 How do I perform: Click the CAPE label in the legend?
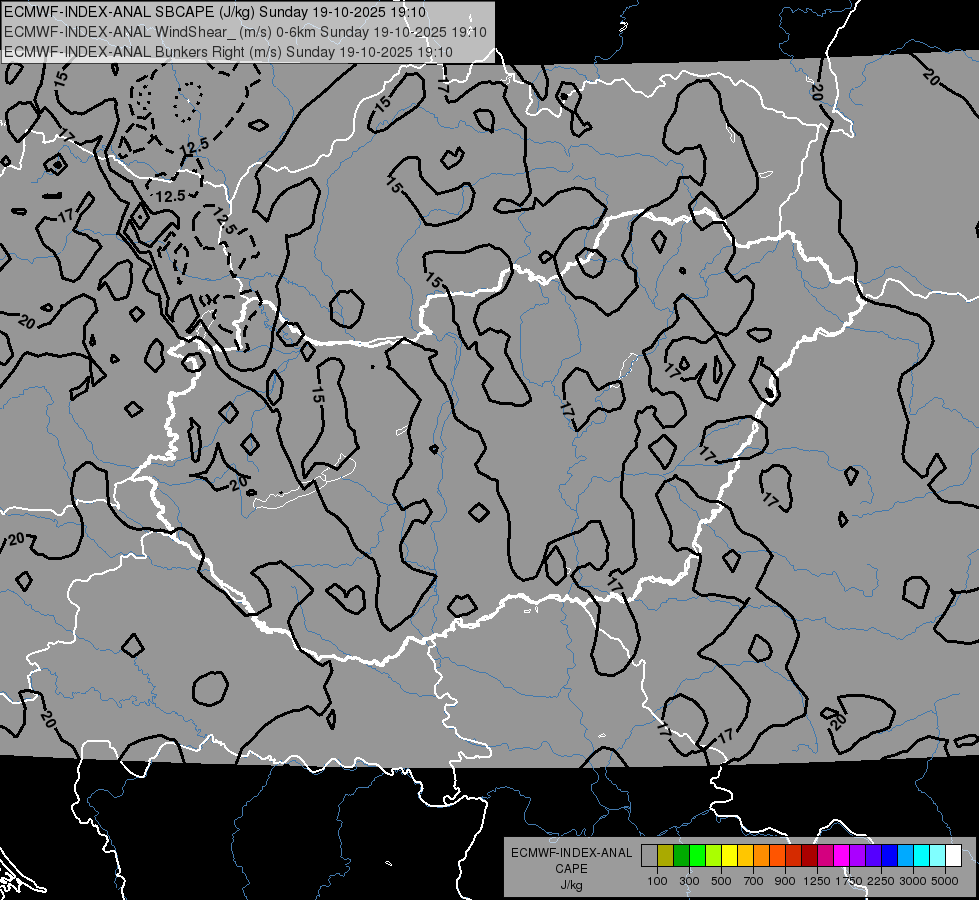[571, 869]
